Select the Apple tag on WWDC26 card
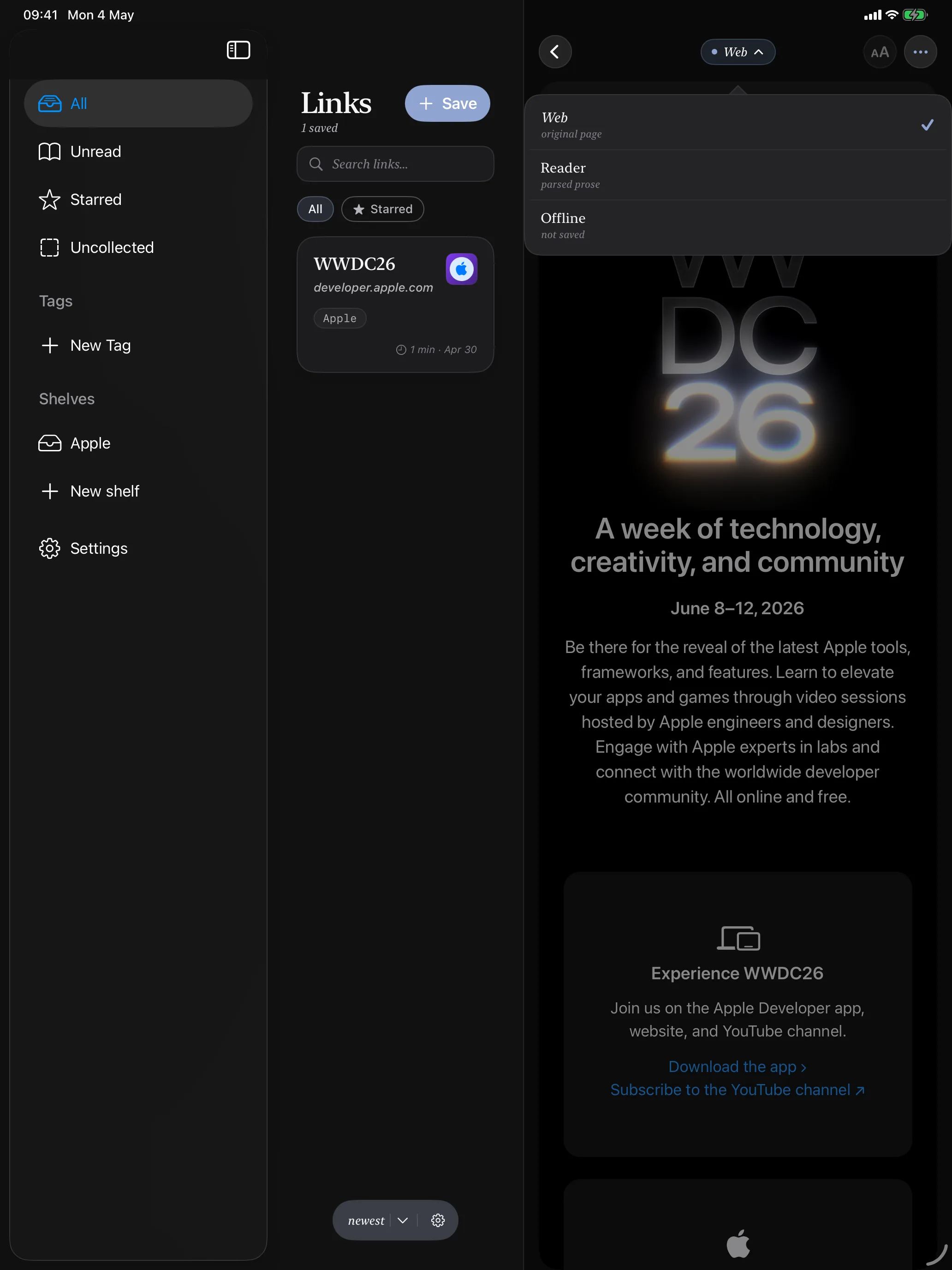 [340, 318]
